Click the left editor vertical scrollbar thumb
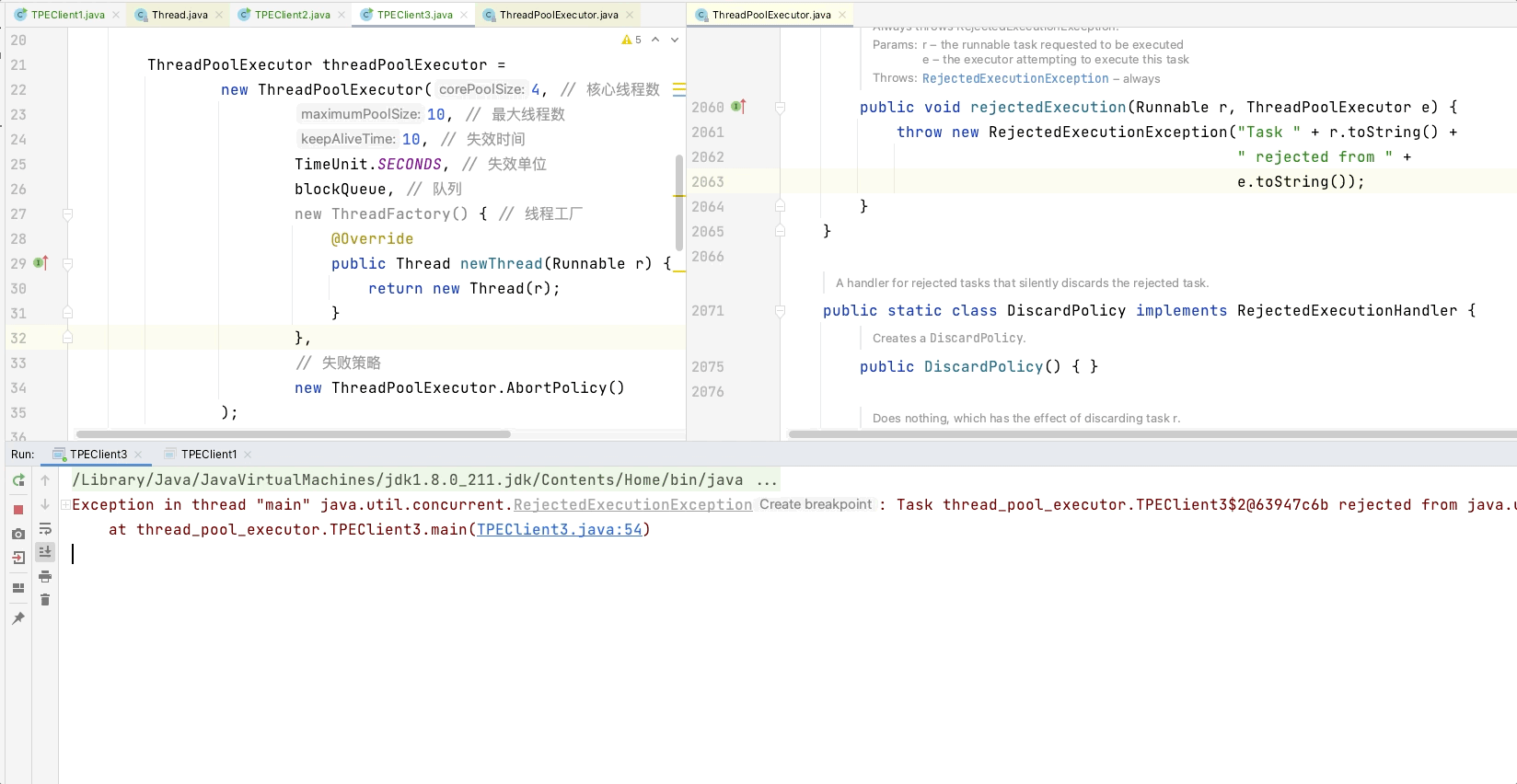1517x784 pixels. coord(679,202)
